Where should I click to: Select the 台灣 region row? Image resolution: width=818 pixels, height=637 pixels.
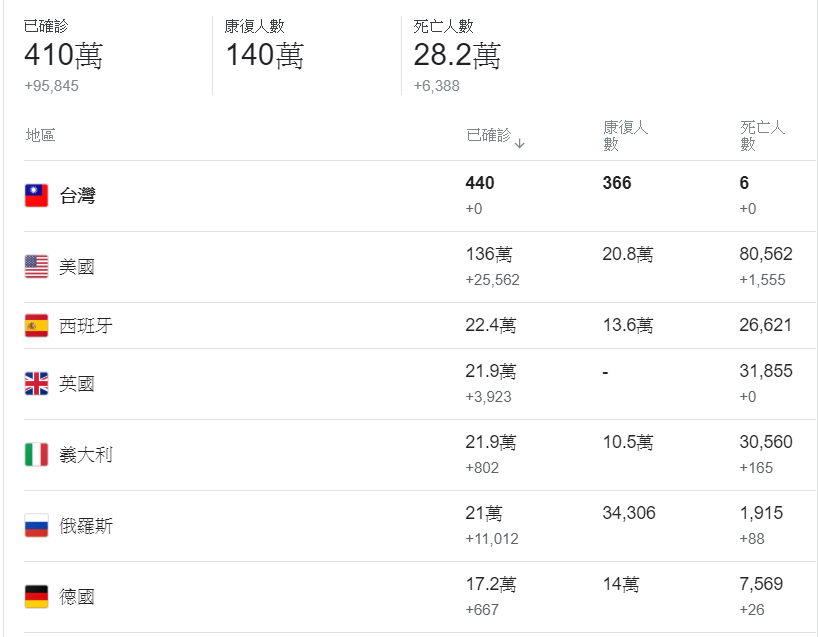tap(419, 196)
